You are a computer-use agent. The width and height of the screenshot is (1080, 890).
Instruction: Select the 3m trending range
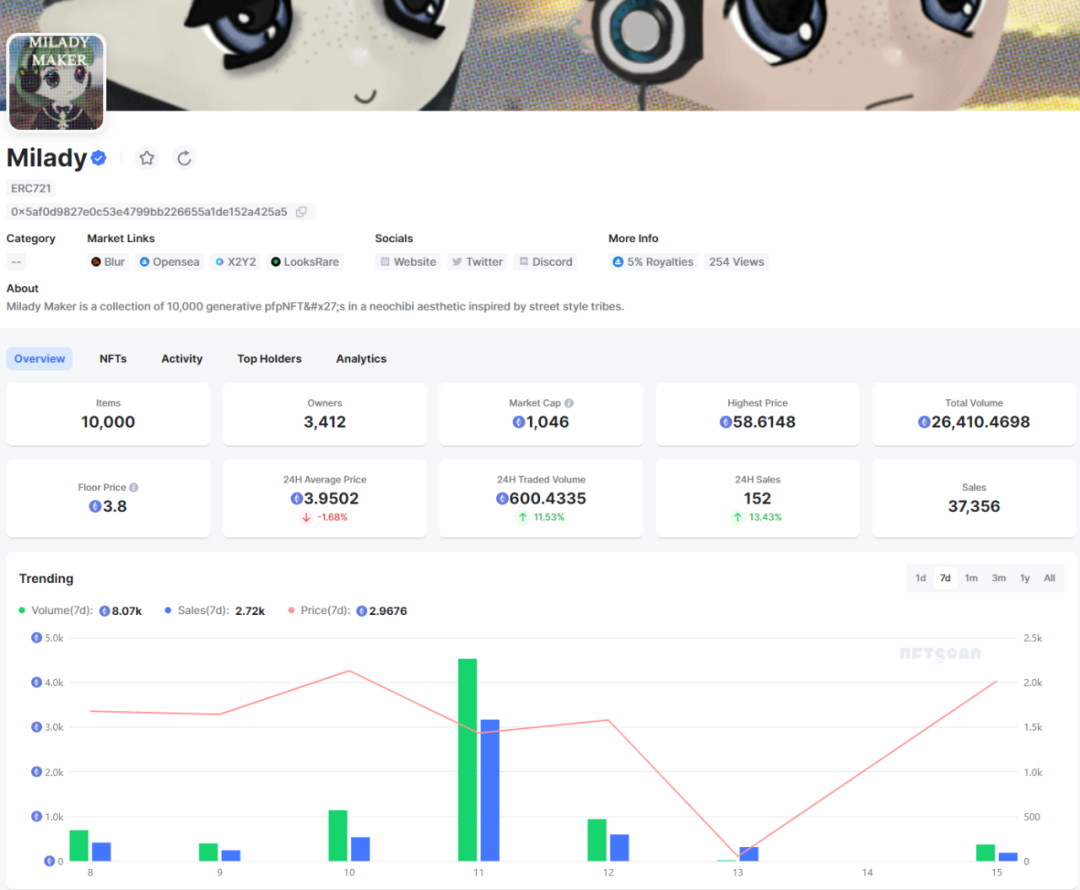tap(999, 578)
